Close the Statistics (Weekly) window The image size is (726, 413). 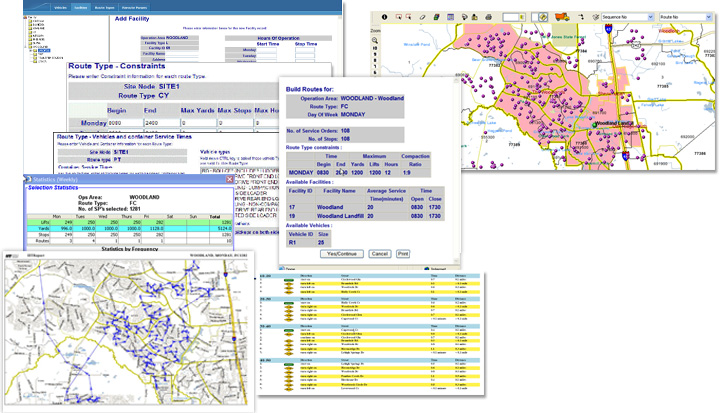pos(229,179)
